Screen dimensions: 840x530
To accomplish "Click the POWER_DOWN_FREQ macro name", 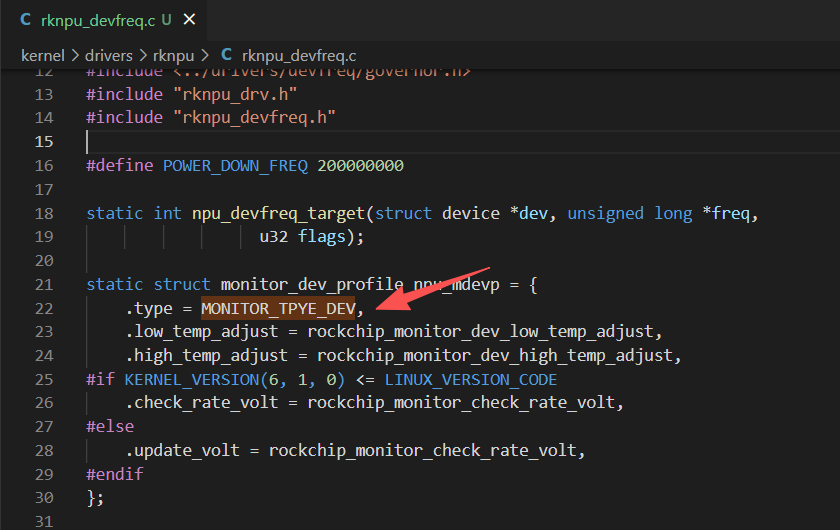I will [235, 166].
